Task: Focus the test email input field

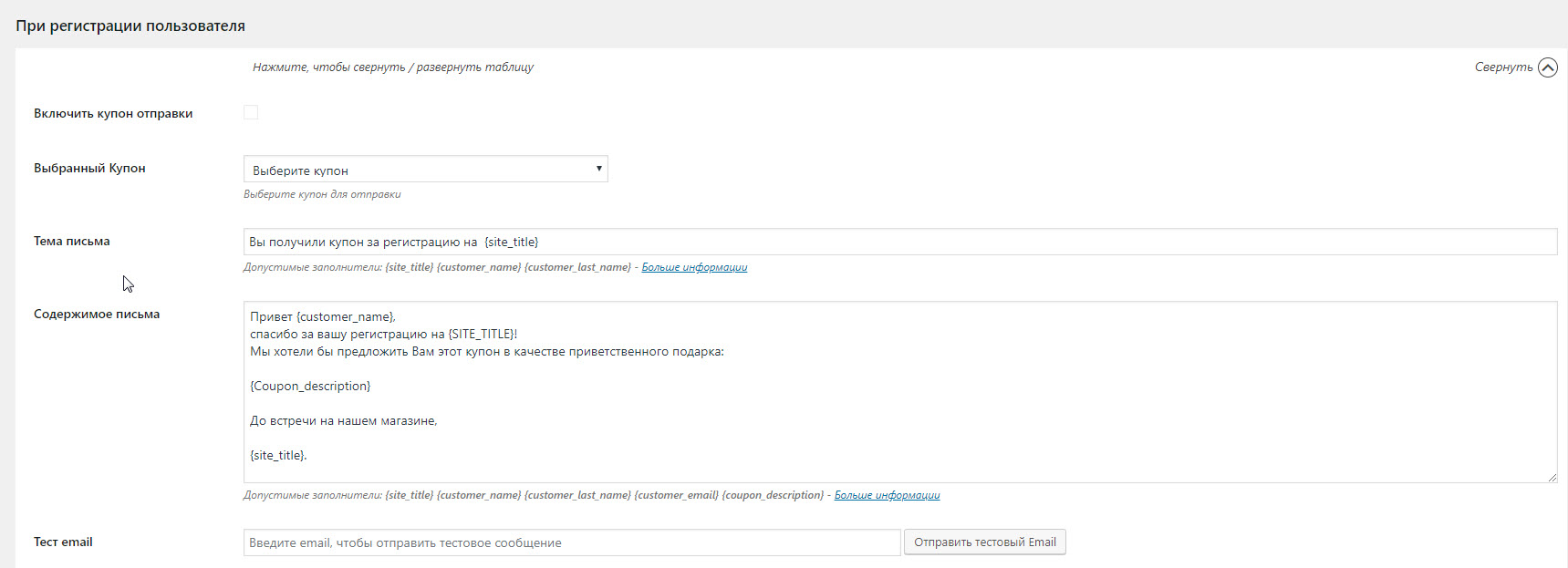Action: [x=571, y=542]
